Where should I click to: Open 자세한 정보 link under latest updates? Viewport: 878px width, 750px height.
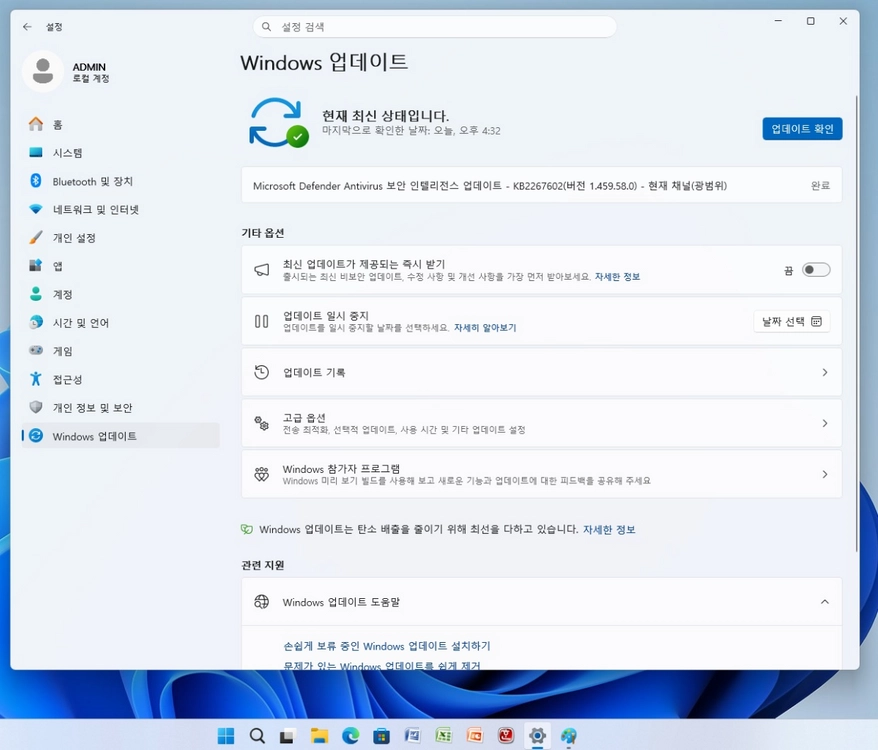pyautogui.click(x=617, y=277)
